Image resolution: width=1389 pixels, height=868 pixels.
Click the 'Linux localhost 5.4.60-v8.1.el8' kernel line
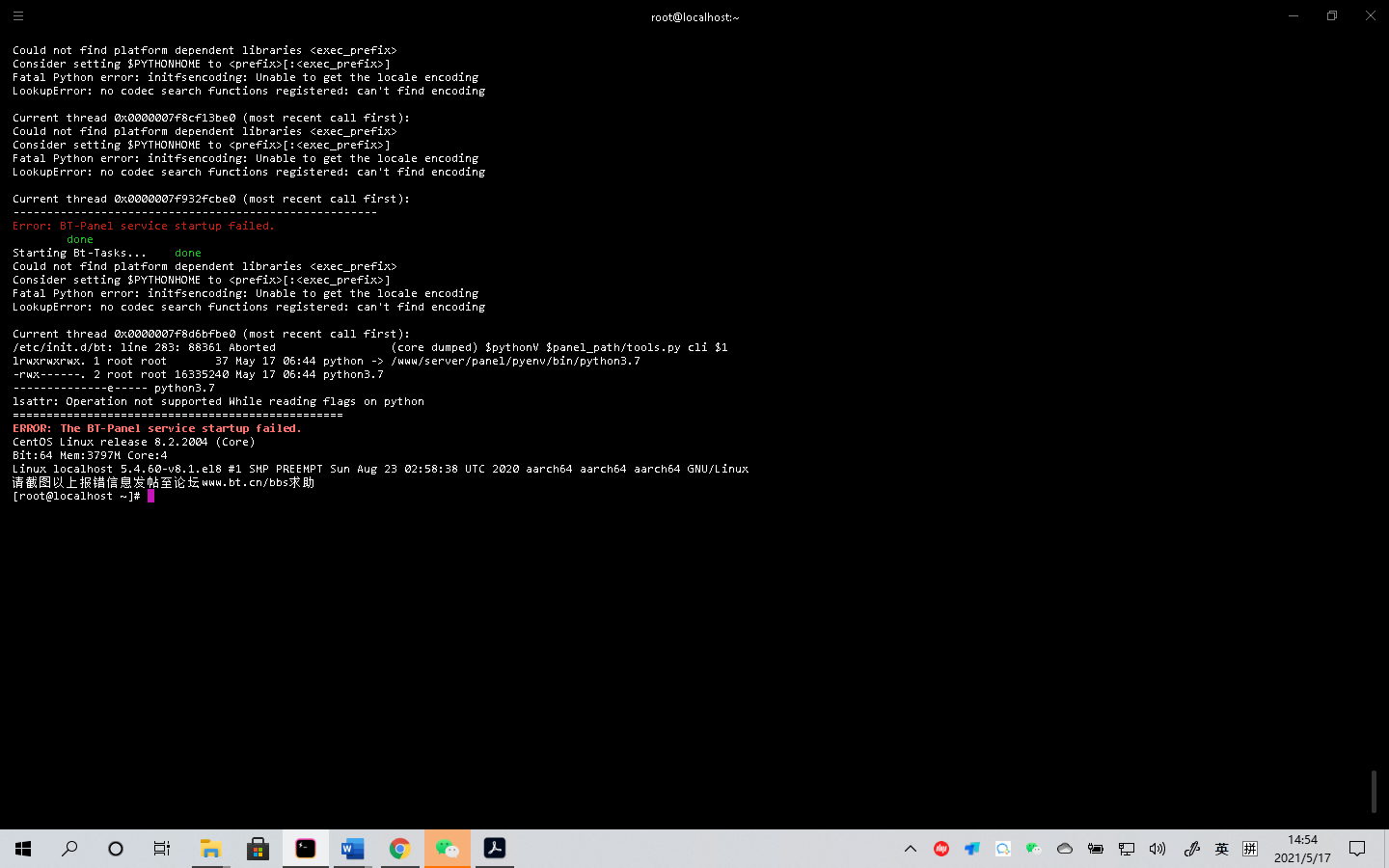(x=381, y=469)
